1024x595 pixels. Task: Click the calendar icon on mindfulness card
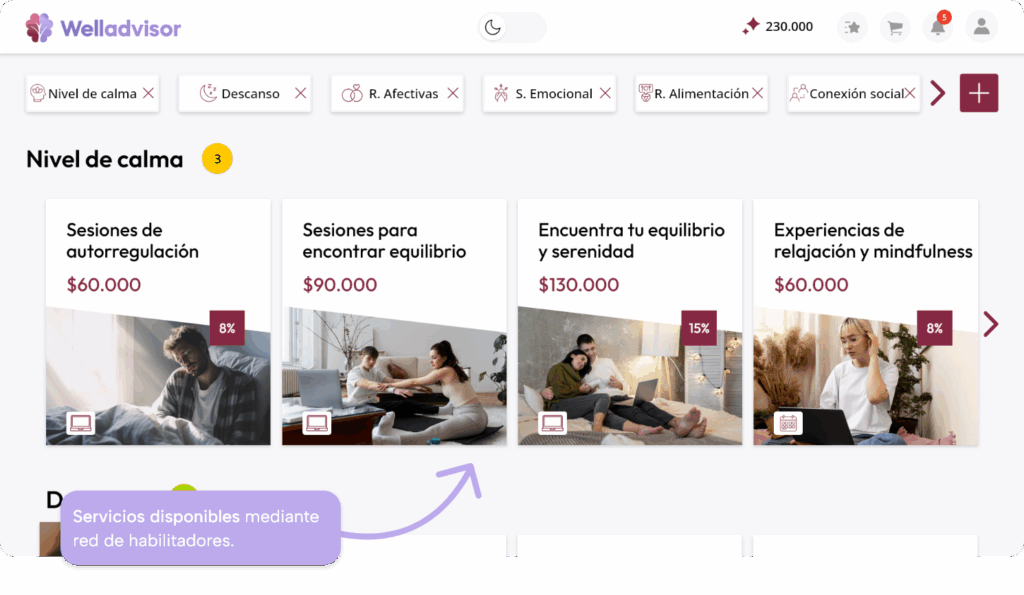(x=788, y=423)
